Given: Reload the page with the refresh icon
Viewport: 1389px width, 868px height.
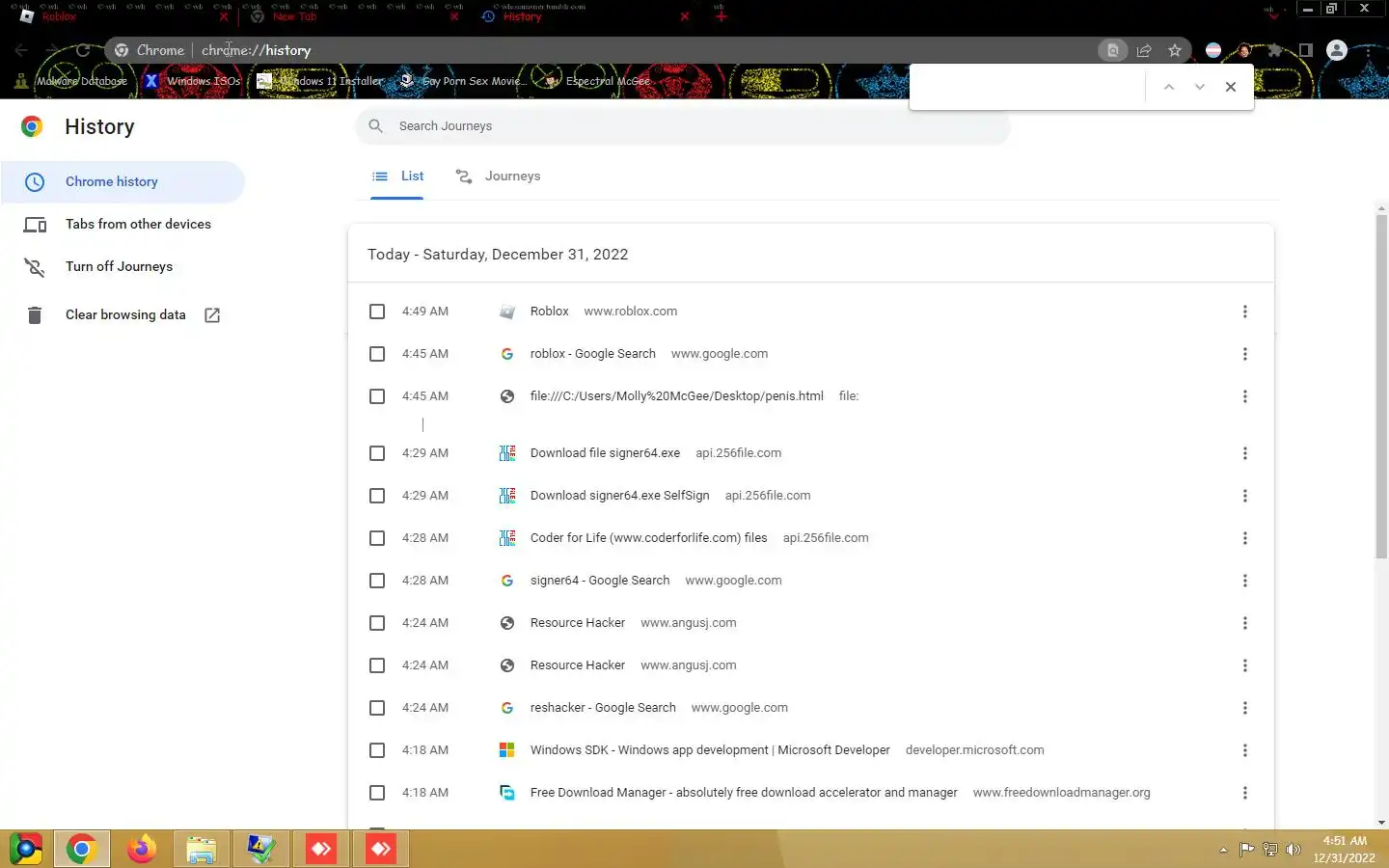Looking at the screenshot, I should (83, 50).
